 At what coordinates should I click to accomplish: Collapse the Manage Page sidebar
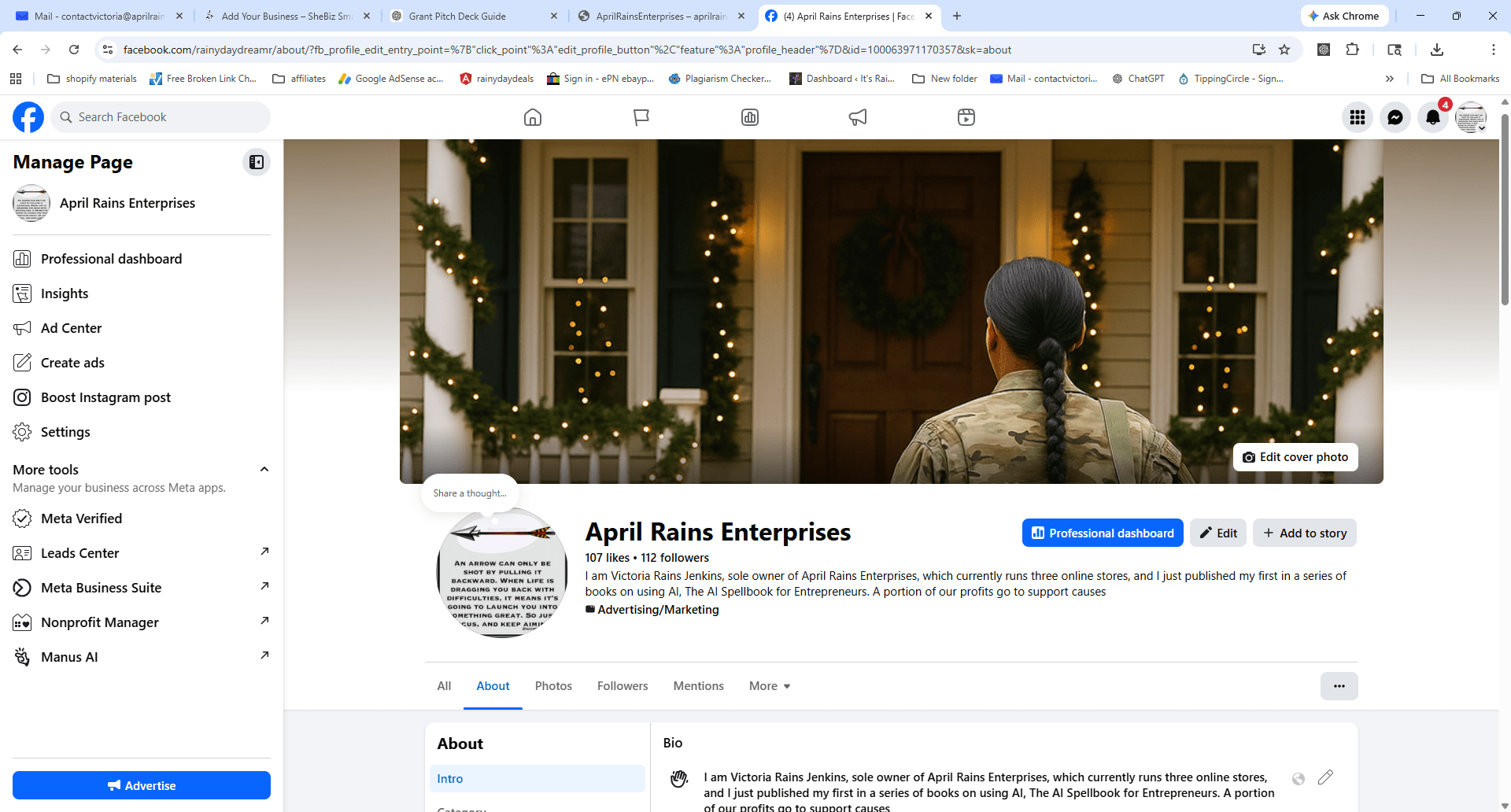coord(257,162)
